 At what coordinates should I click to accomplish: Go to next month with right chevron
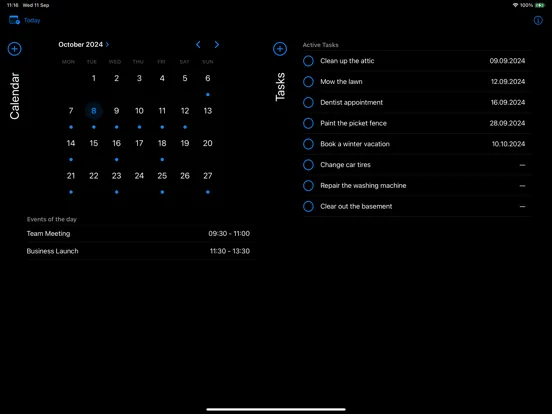217,44
